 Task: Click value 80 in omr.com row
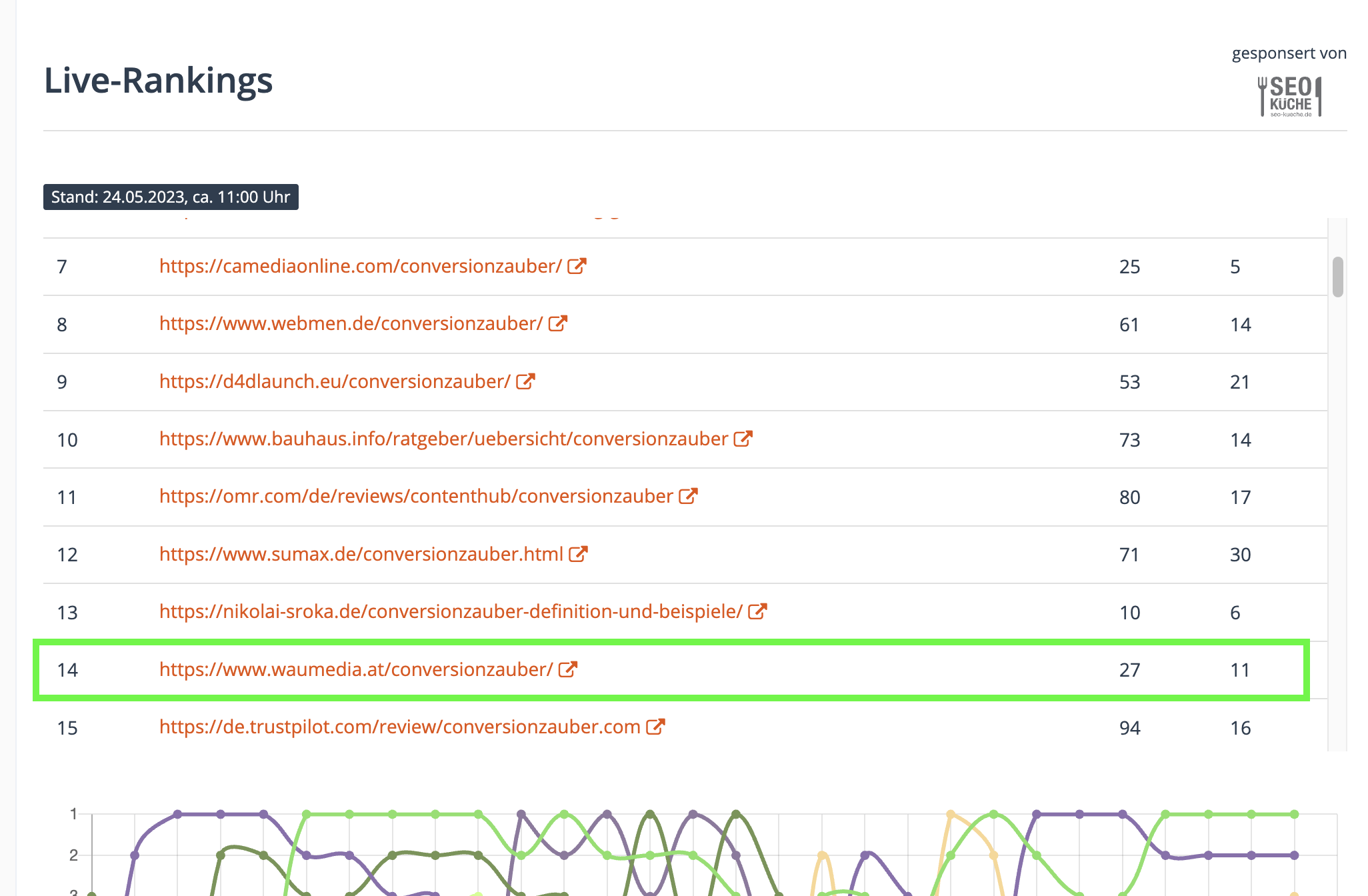pos(1130,497)
